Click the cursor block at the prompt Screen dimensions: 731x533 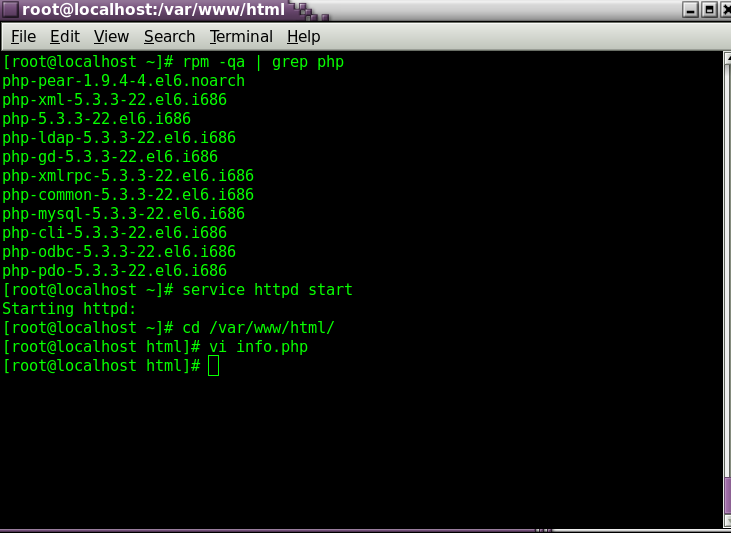coord(213,366)
